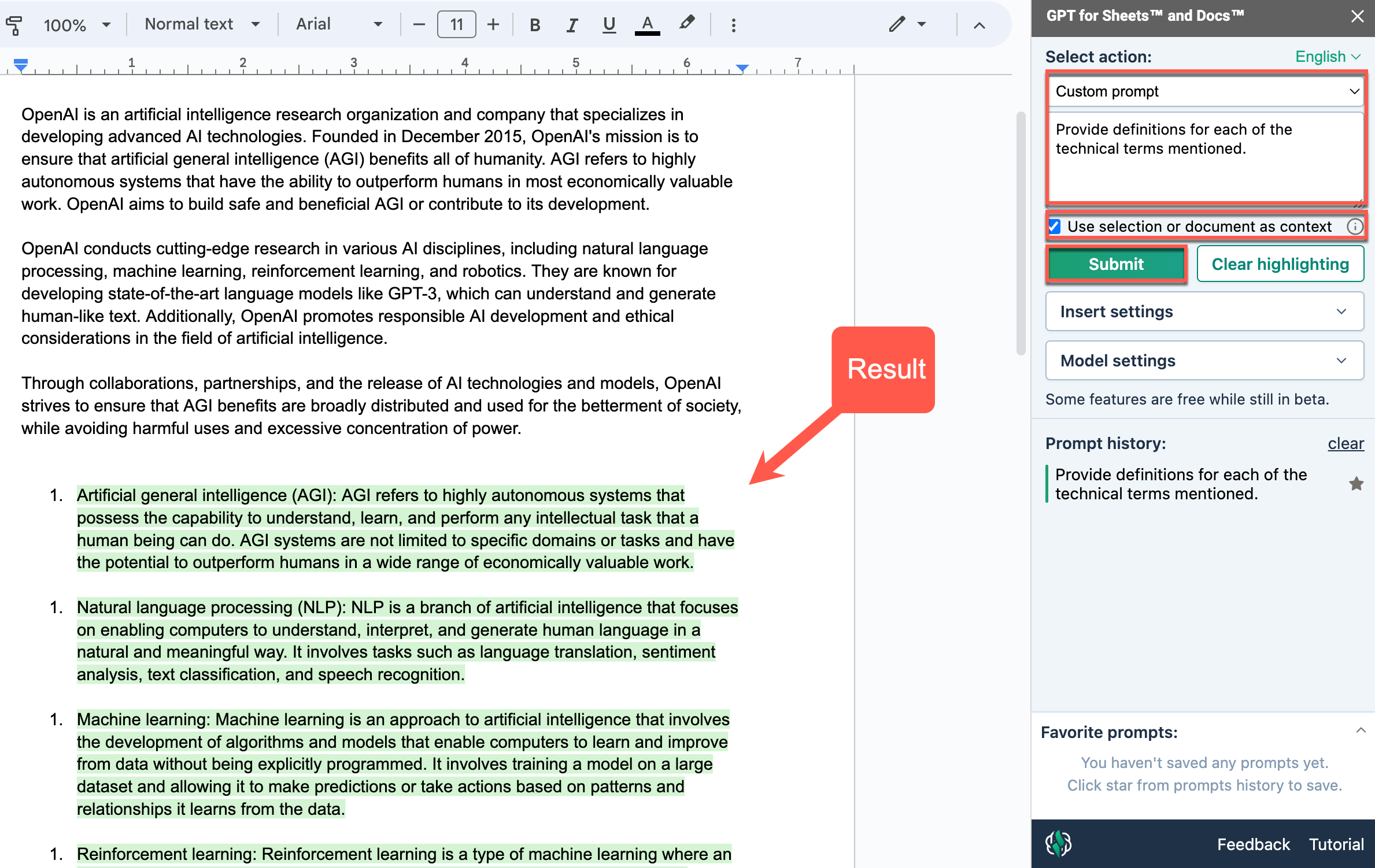Viewport: 1375px width, 868px height.
Task: Click the left indent marker on ruler
Action: coord(21,65)
